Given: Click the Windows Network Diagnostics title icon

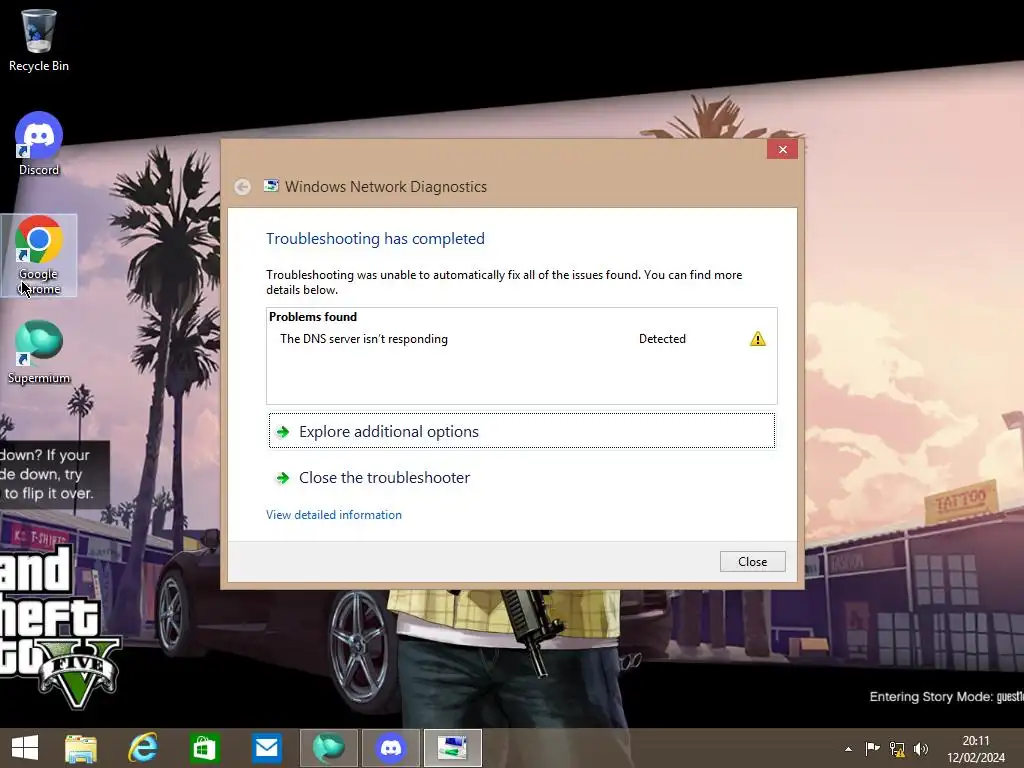Looking at the screenshot, I should 271,186.
